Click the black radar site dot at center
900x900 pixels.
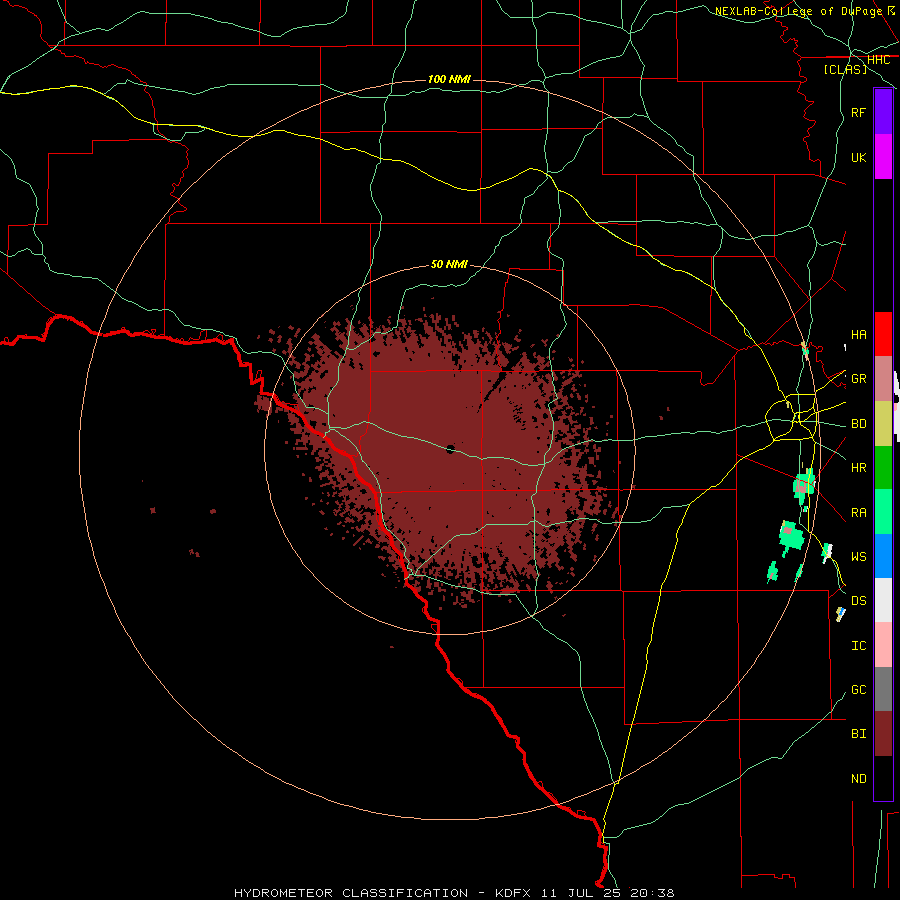tap(450, 449)
